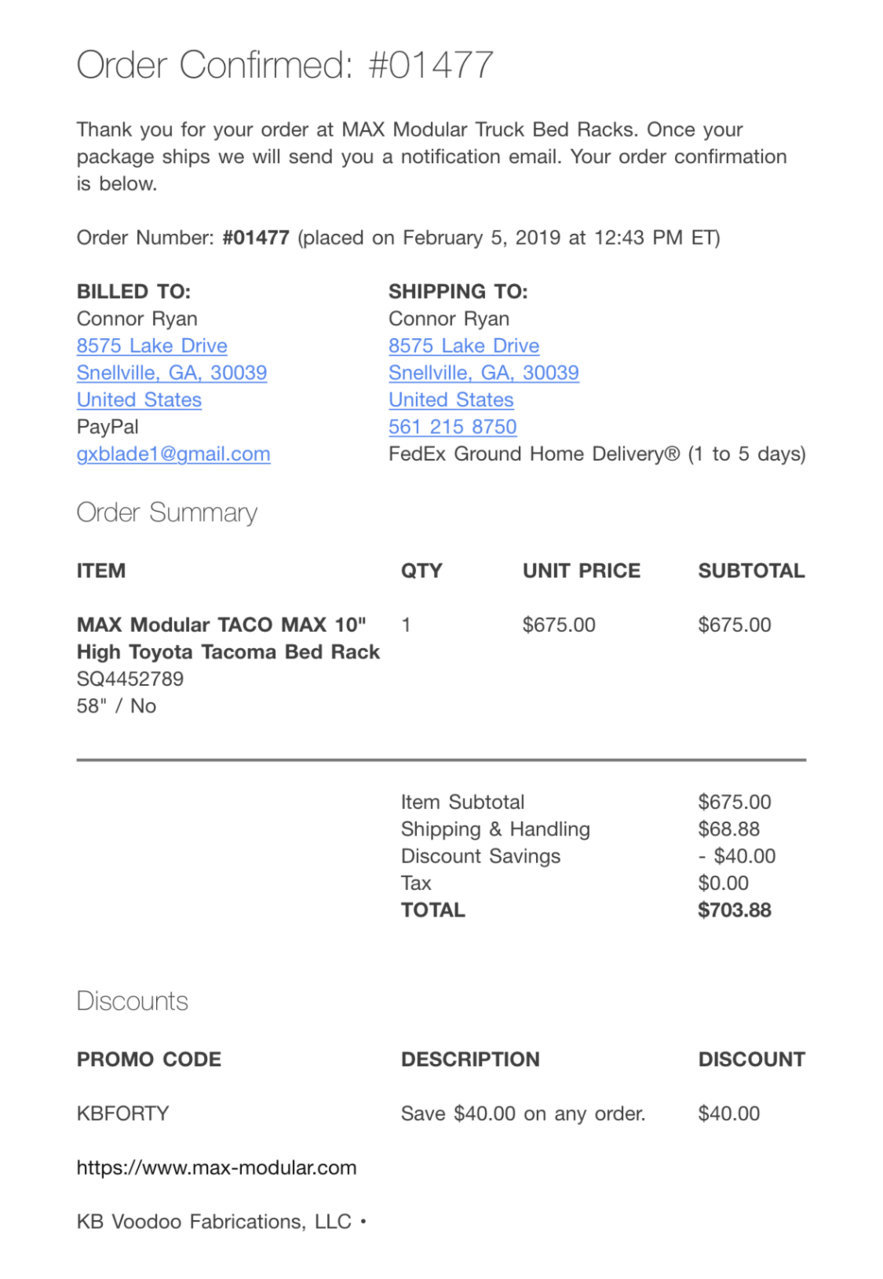Viewport: 883px width, 1279px height.
Task: Click the KBFORTY promo code
Action: [123, 1114]
